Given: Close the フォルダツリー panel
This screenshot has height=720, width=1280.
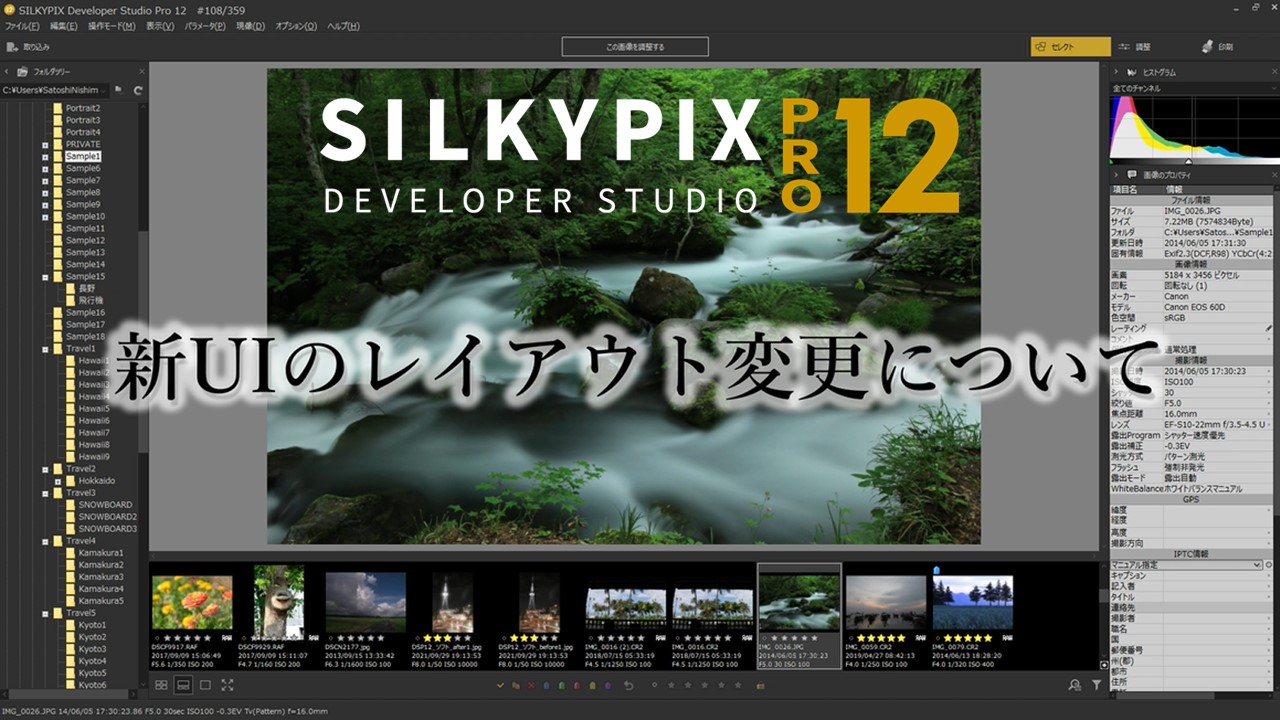Looking at the screenshot, I should point(142,72).
